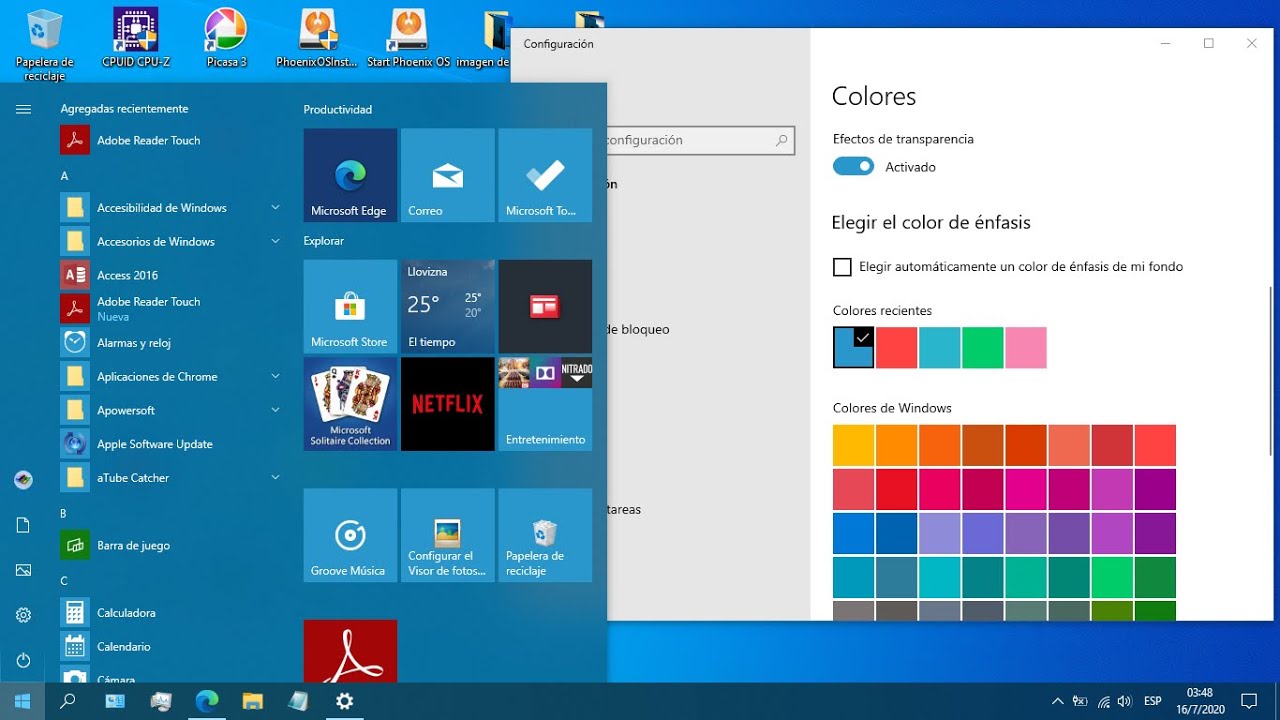Expand the Accesorios de Windows folder chevron
The image size is (1280, 720).
point(275,242)
